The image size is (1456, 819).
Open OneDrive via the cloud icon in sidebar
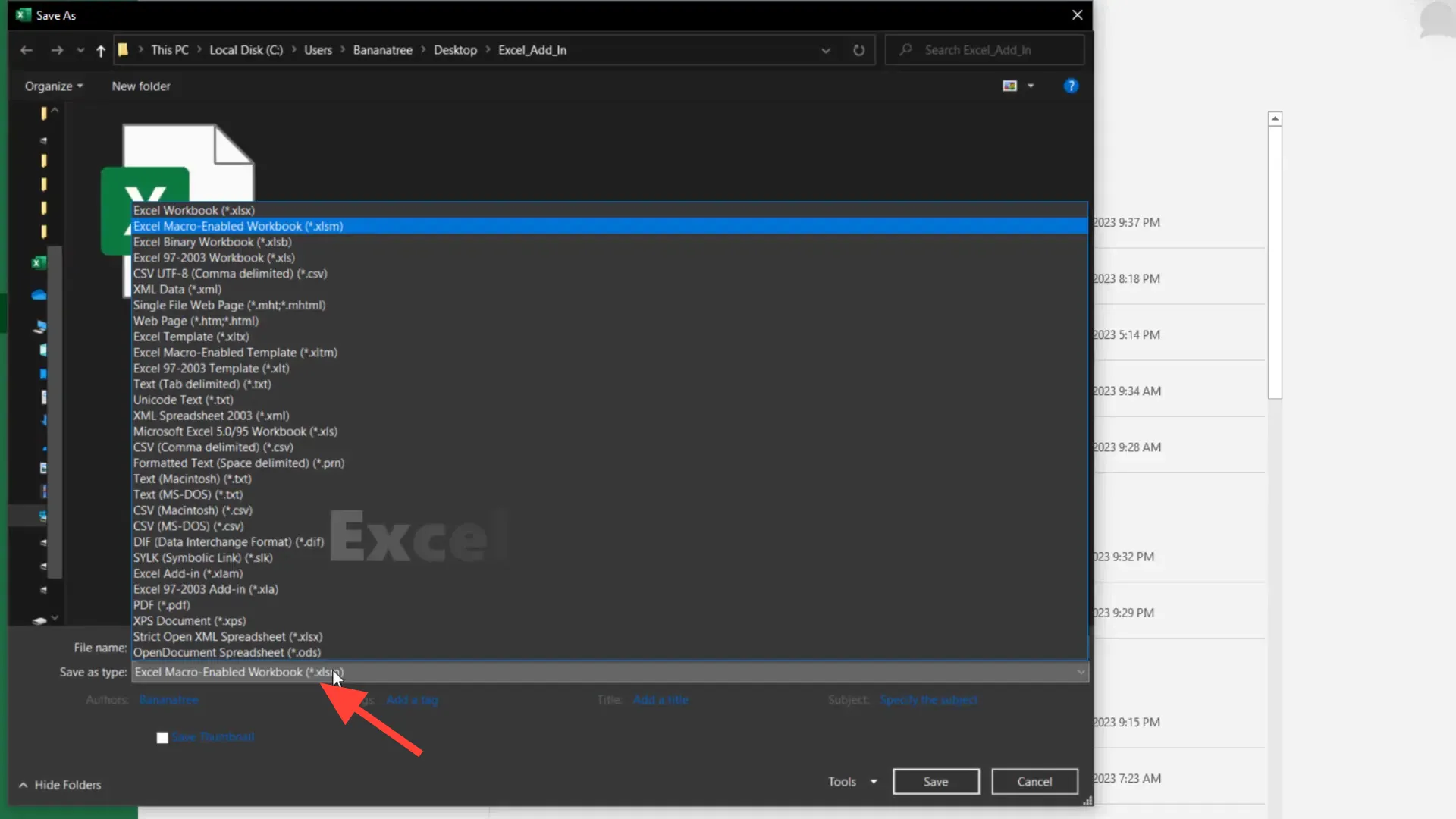pos(38,294)
